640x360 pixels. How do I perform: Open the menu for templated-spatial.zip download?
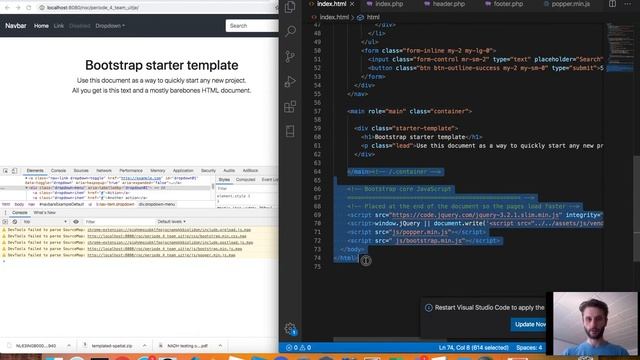pos(144,346)
